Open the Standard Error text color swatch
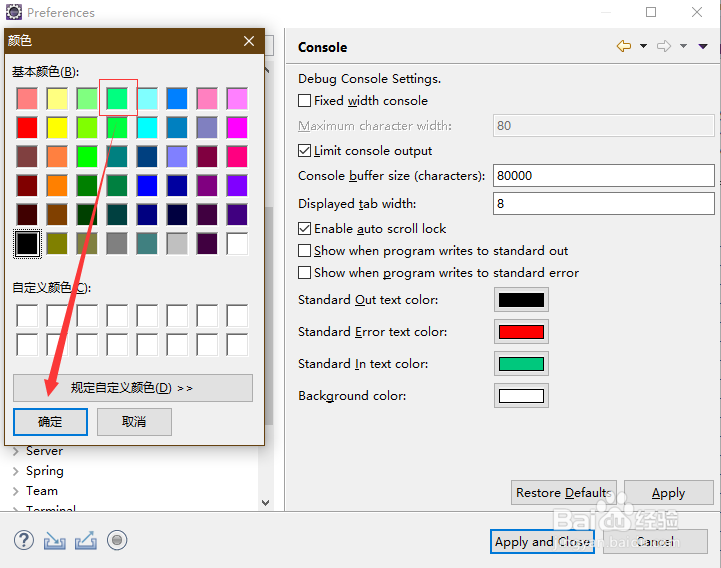This screenshot has width=721, height=568. pyautogui.click(x=521, y=332)
